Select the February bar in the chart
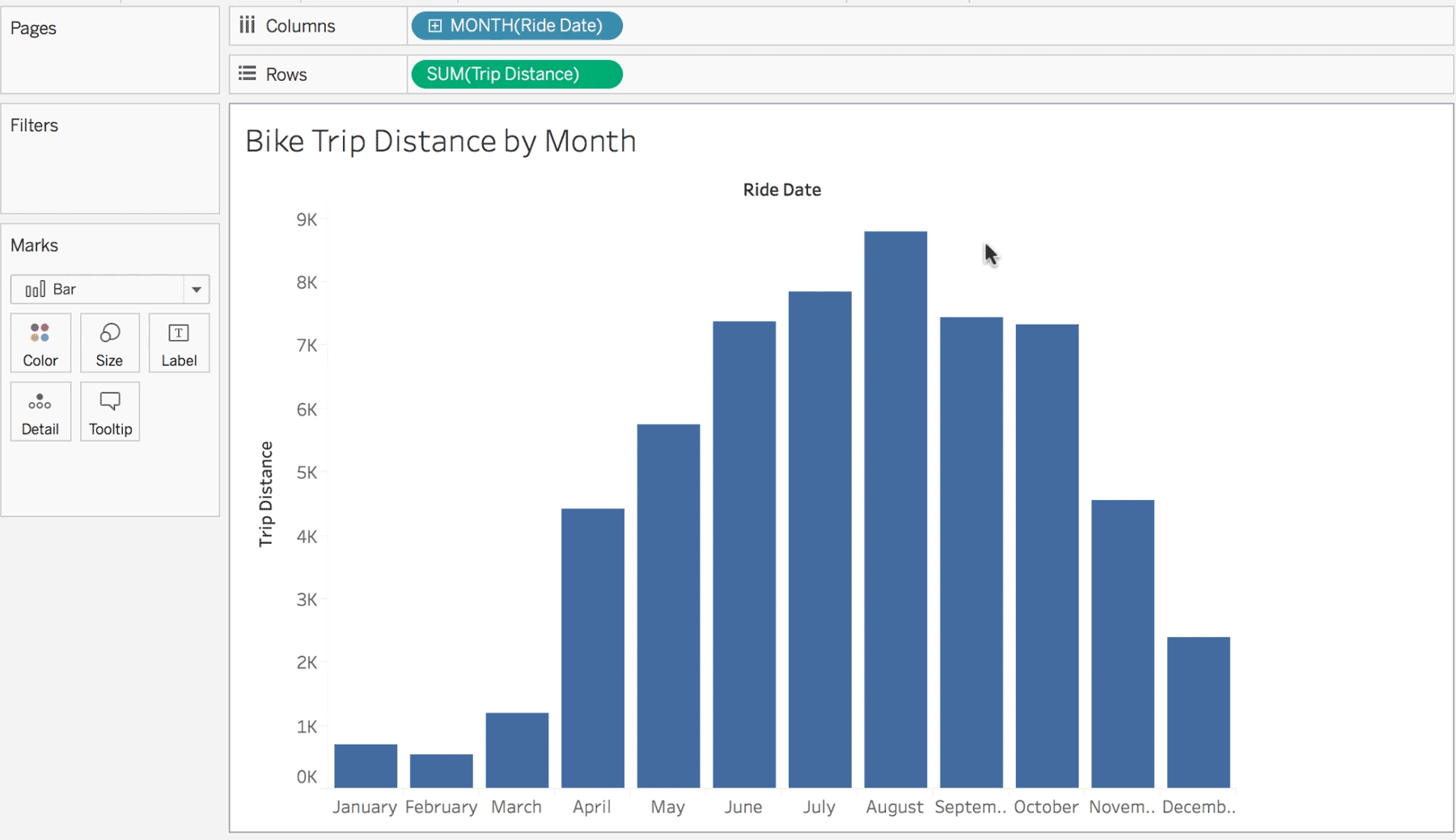Viewport: 1456px width, 840px height. 442,769
